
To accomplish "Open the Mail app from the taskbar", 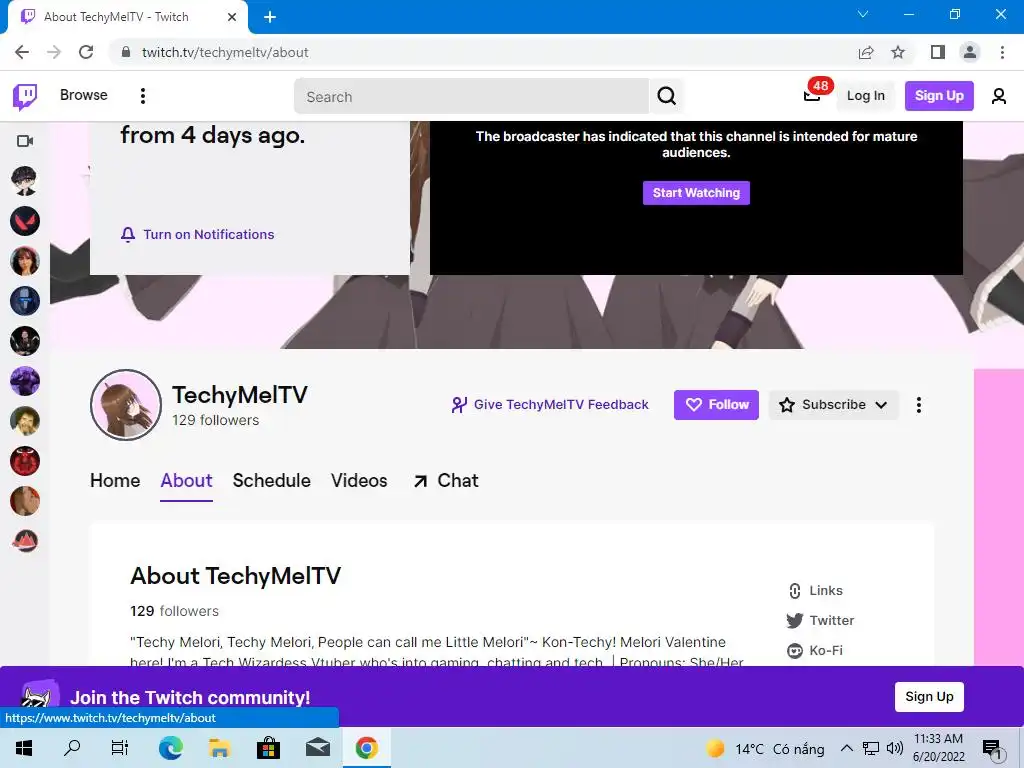I will pyautogui.click(x=317, y=748).
